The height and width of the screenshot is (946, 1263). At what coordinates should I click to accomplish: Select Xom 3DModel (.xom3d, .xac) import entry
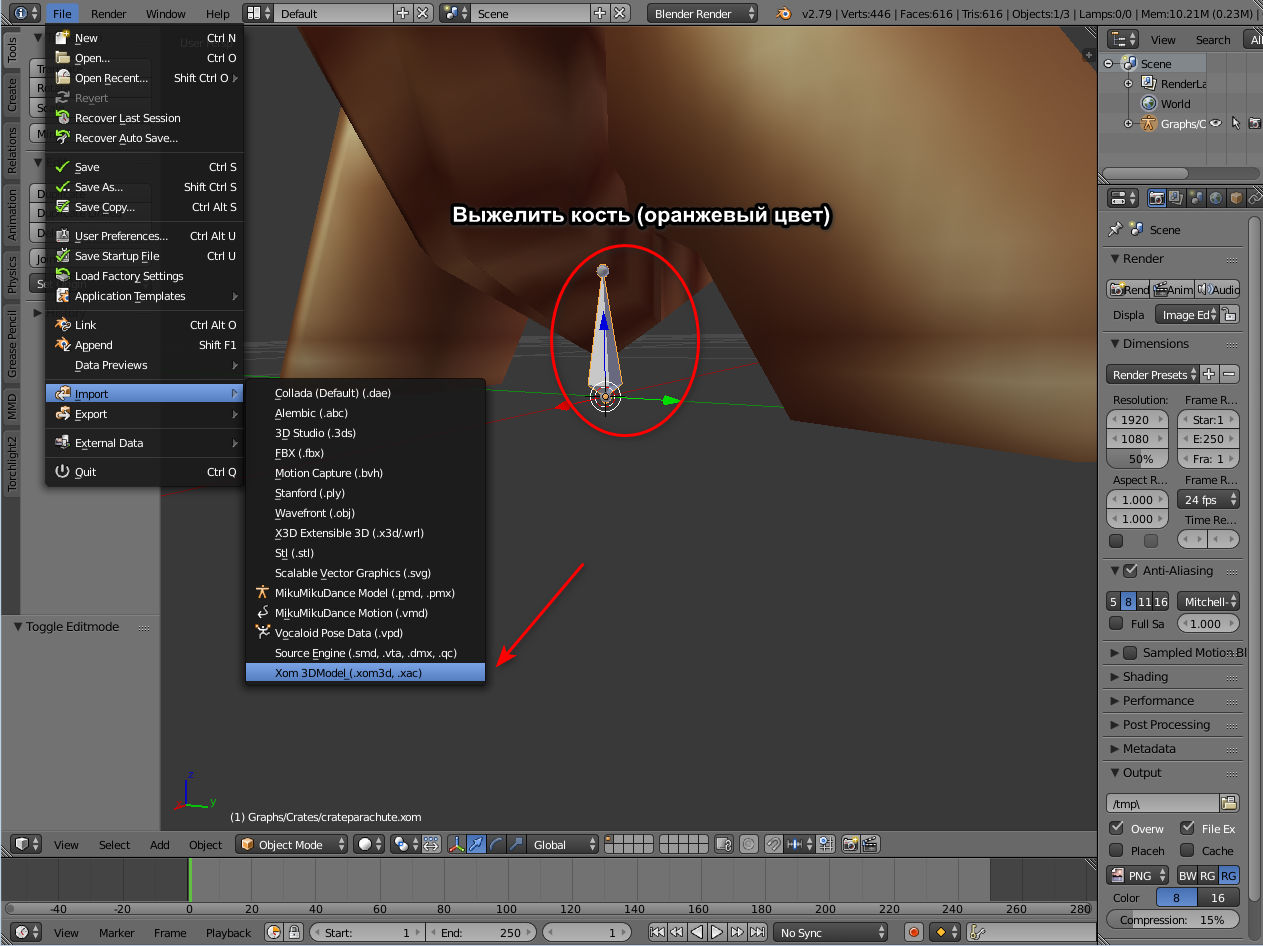tap(365, 673)
